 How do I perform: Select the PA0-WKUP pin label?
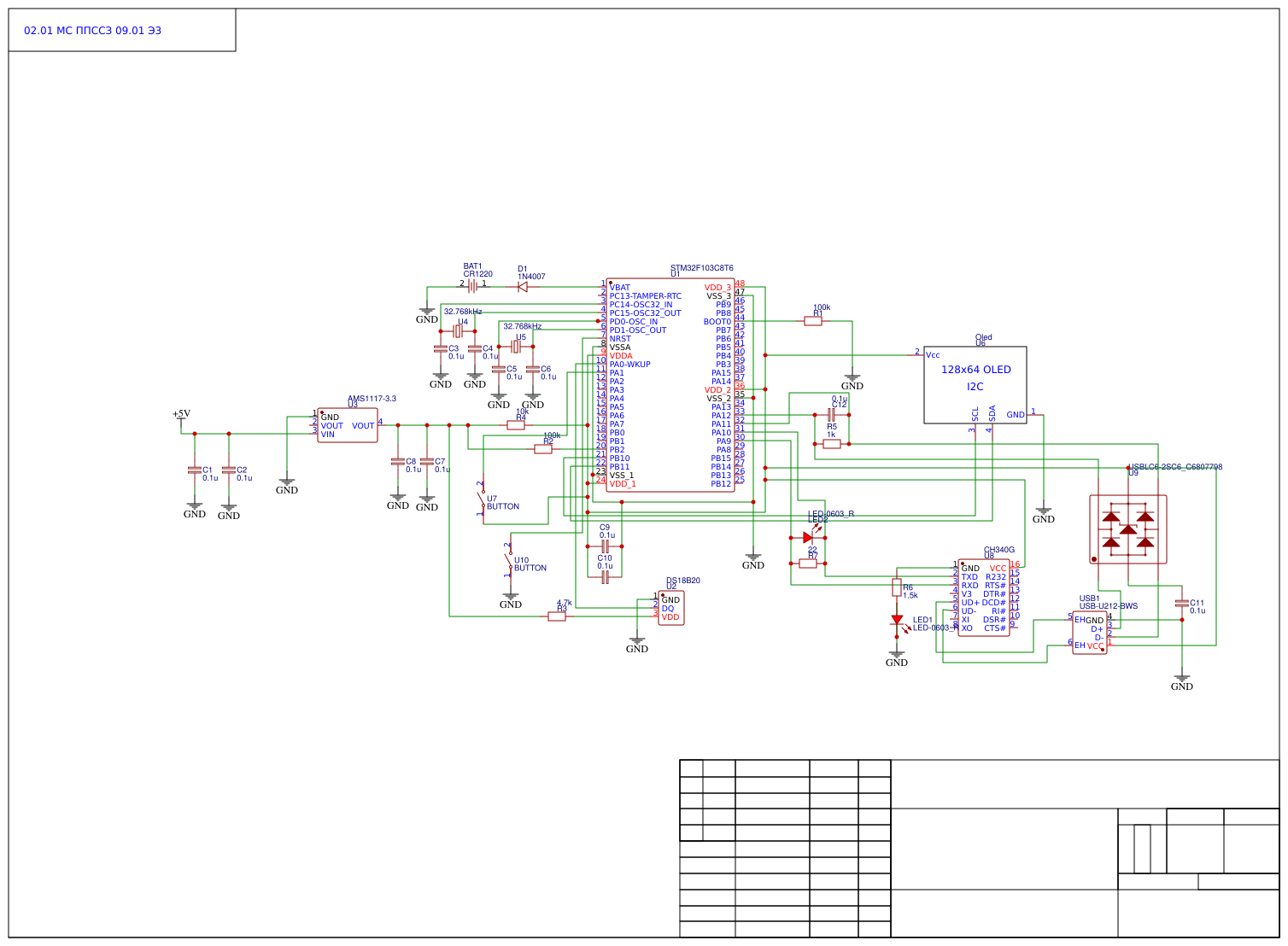tap(630, 365)
